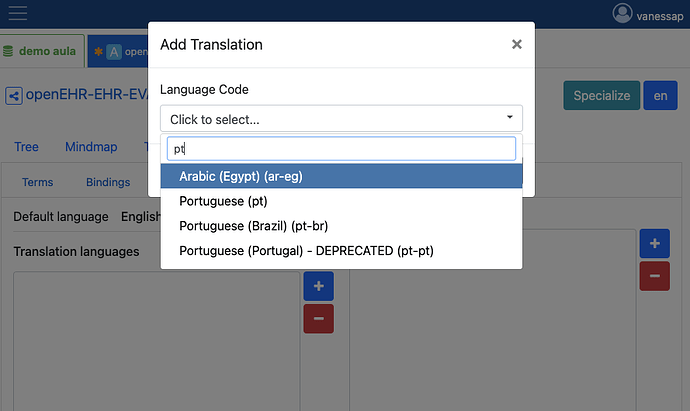Click the archetype share icon beside openEHR-EHR
Screen dimensions: 690x411
[x=14, y=96]
